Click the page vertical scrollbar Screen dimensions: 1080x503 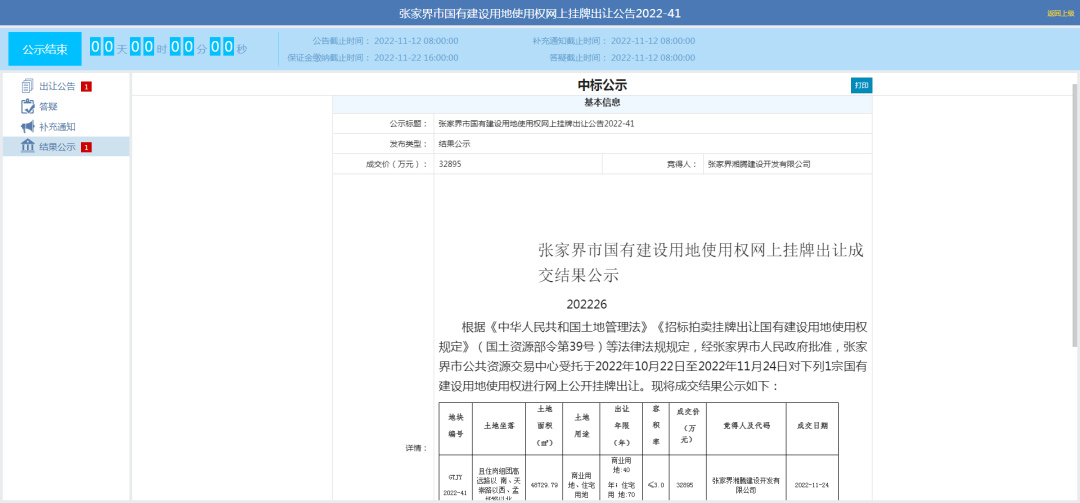pyautogui.click(x=1075, y=214)
